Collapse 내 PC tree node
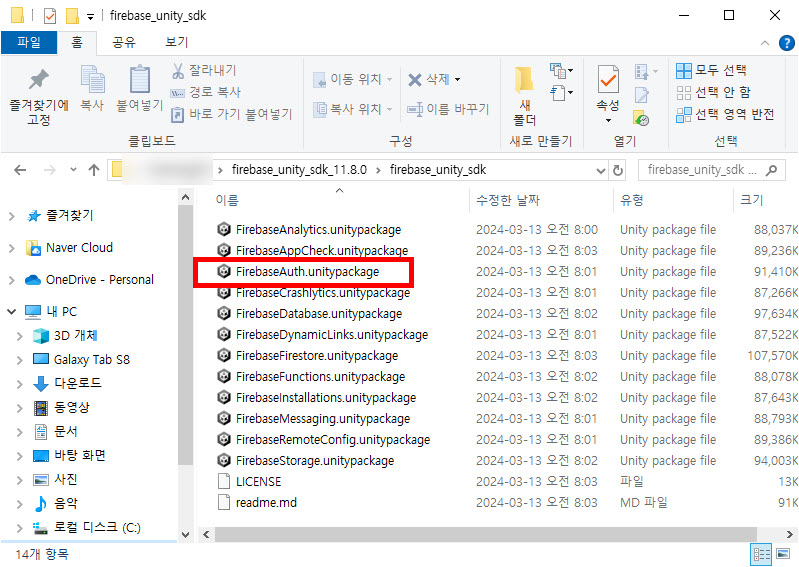Image resolution: width=799 pixels, height=567 pixels. 12,311
